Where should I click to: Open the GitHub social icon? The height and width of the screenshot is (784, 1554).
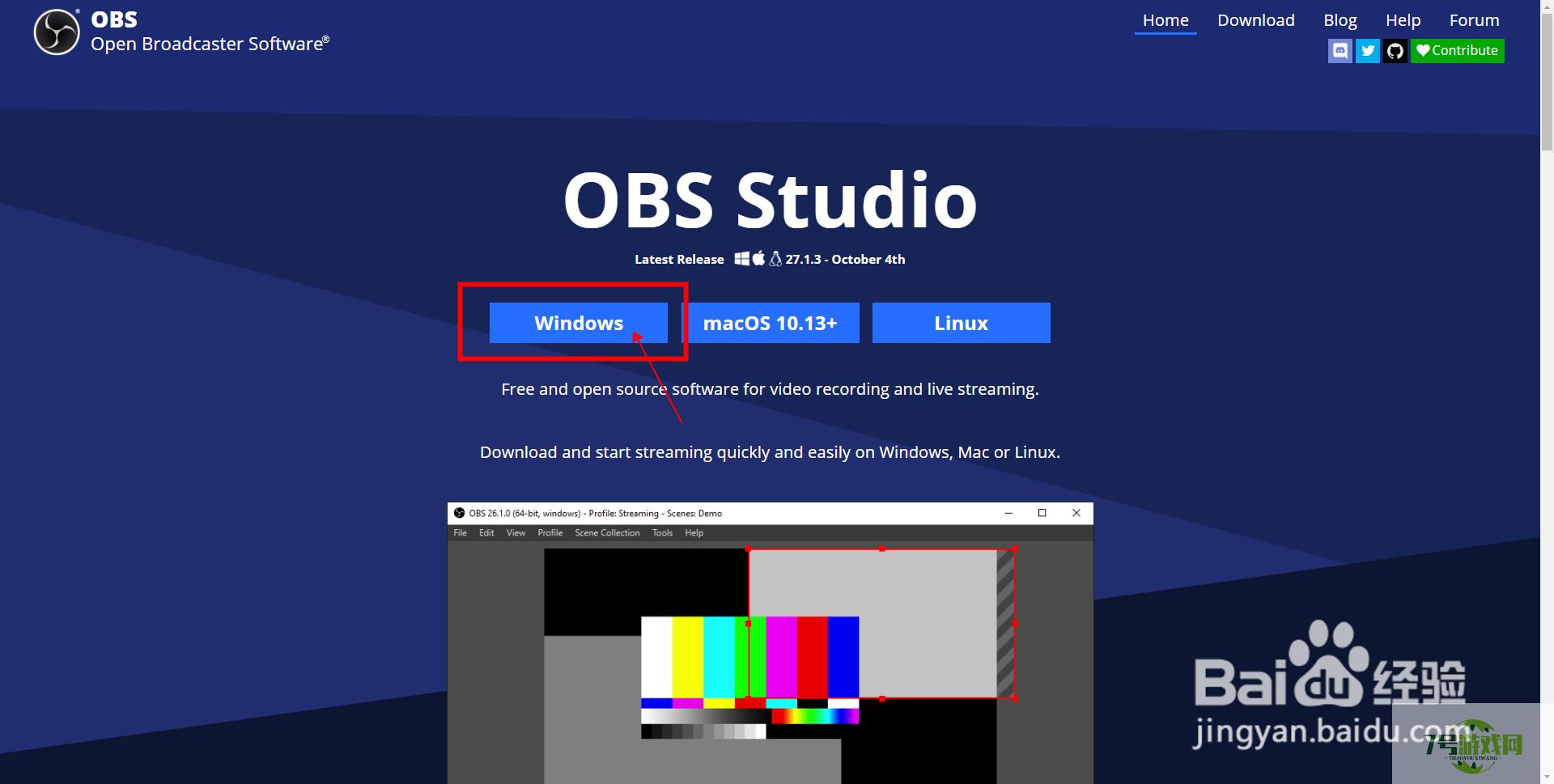coord(1395,51)
